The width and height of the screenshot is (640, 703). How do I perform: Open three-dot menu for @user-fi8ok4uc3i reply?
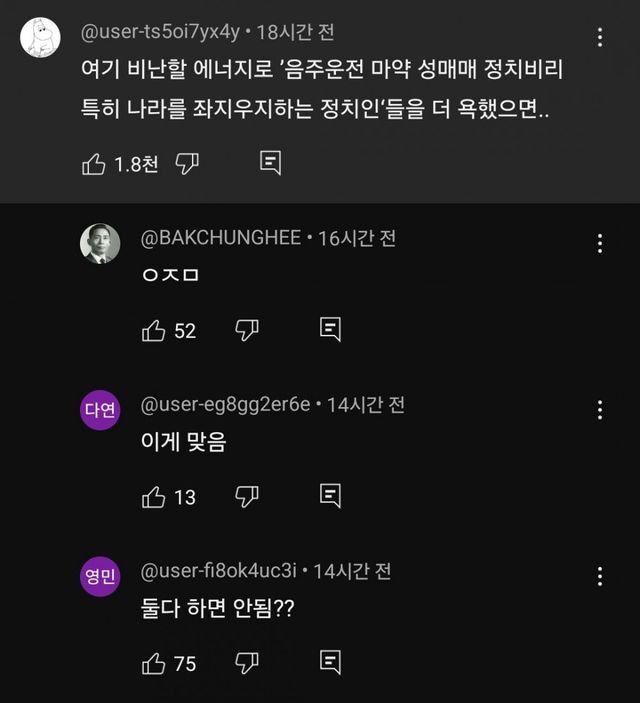point(600,575)
